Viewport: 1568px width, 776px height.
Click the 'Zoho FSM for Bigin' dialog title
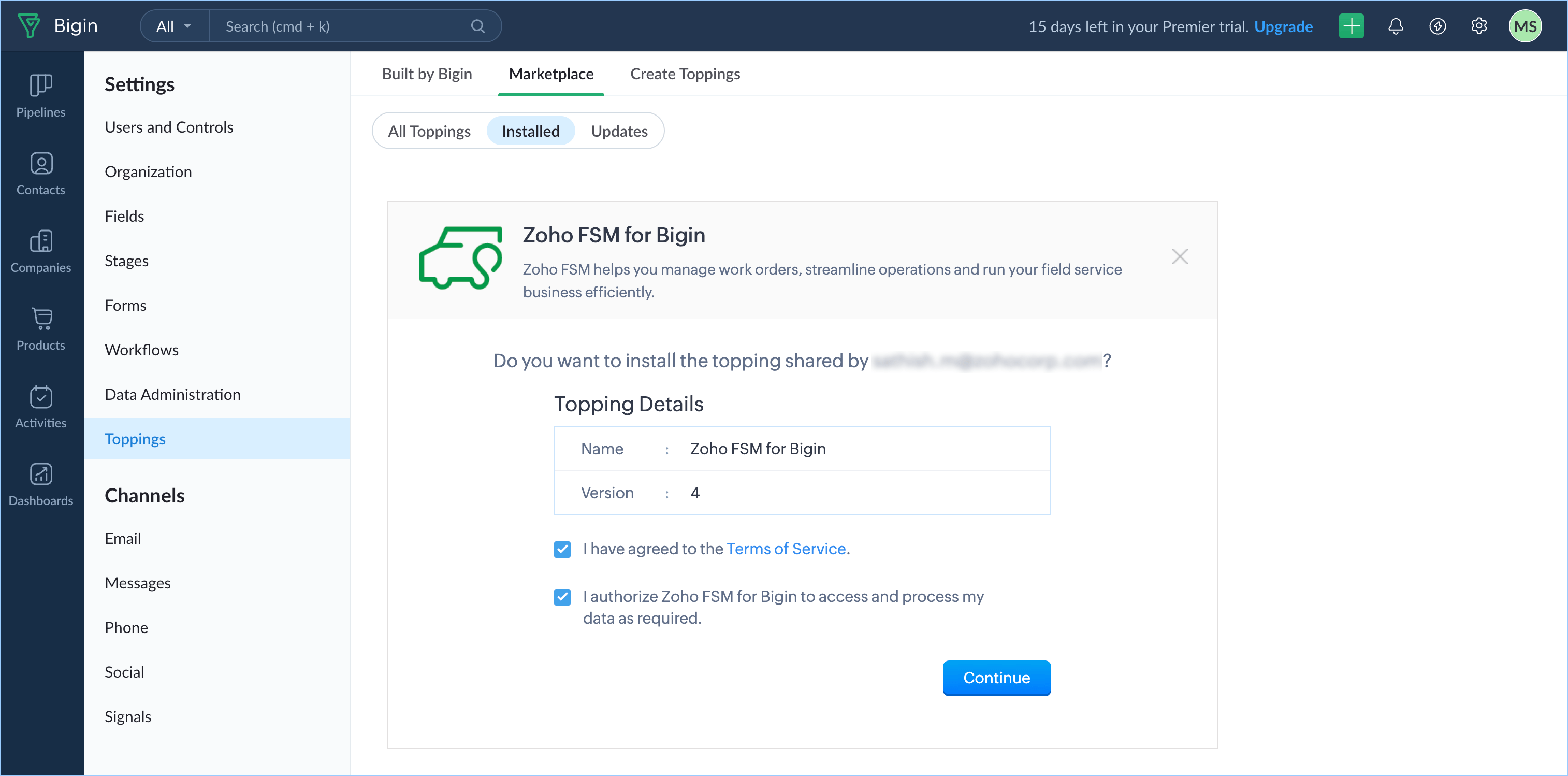[614, 235]
